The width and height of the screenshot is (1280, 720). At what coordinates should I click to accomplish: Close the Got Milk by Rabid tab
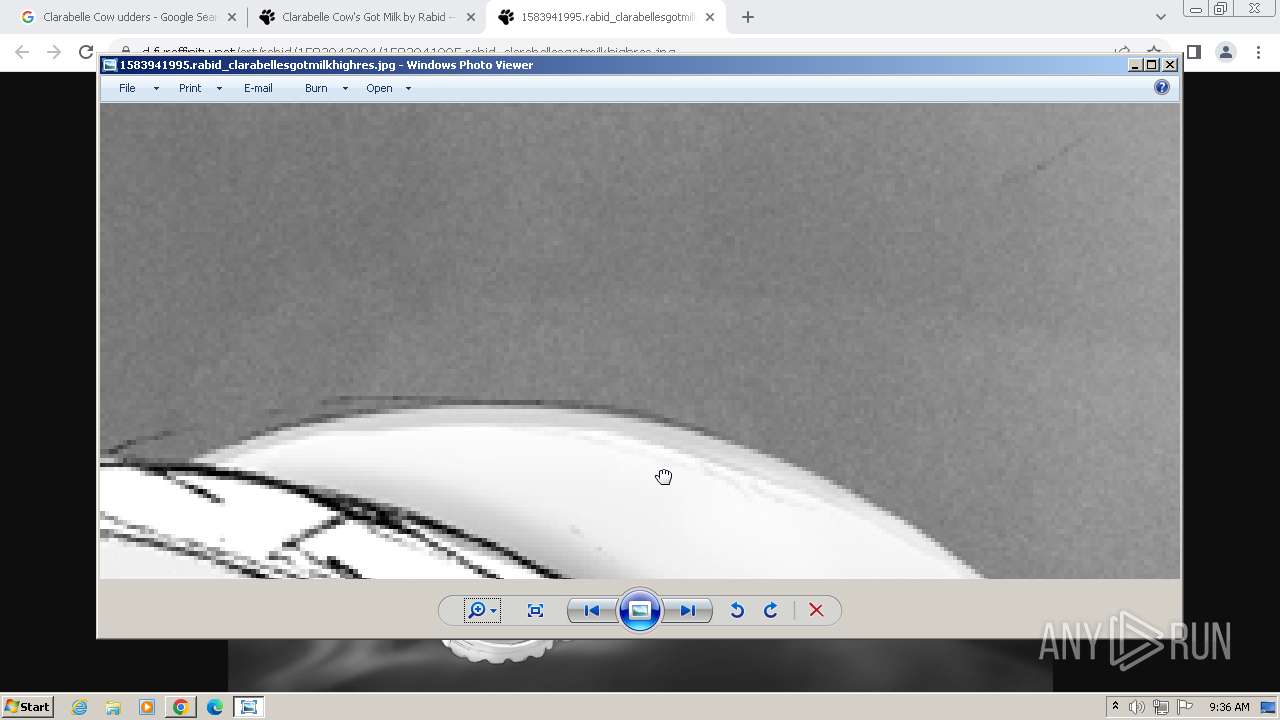(x=471, y=17)
